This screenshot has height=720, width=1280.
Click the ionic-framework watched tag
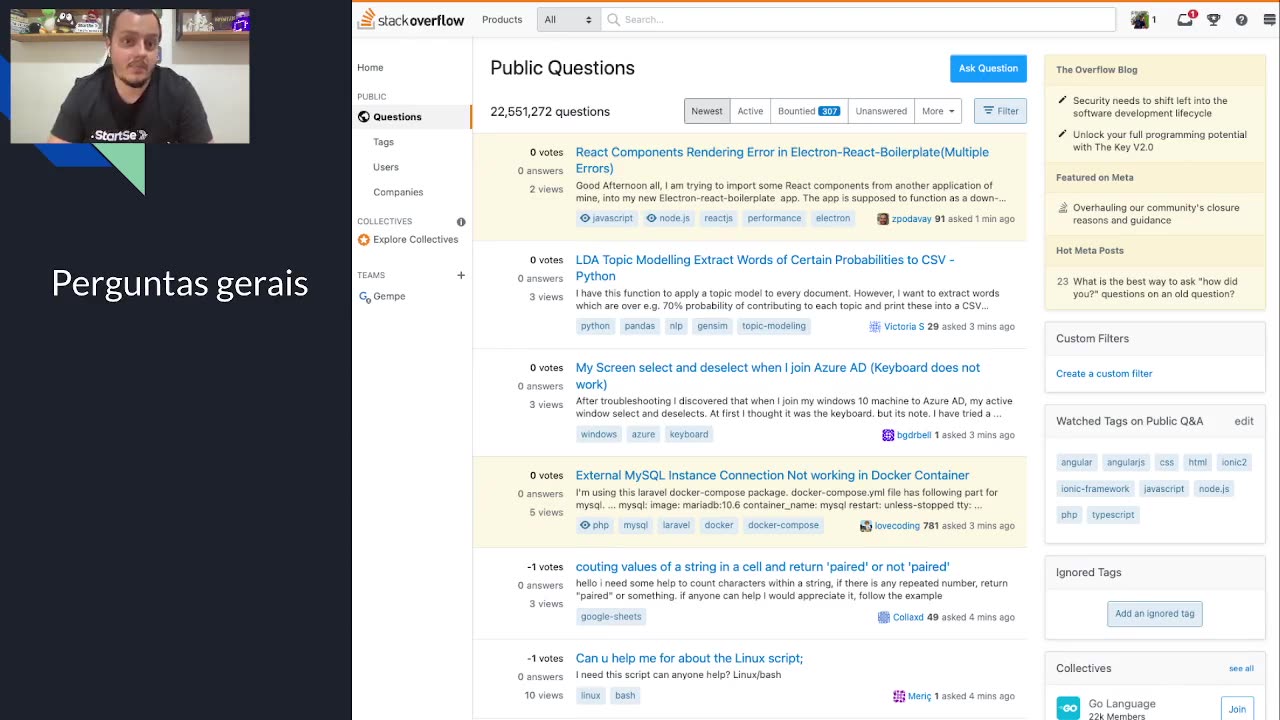point(1095,489)
